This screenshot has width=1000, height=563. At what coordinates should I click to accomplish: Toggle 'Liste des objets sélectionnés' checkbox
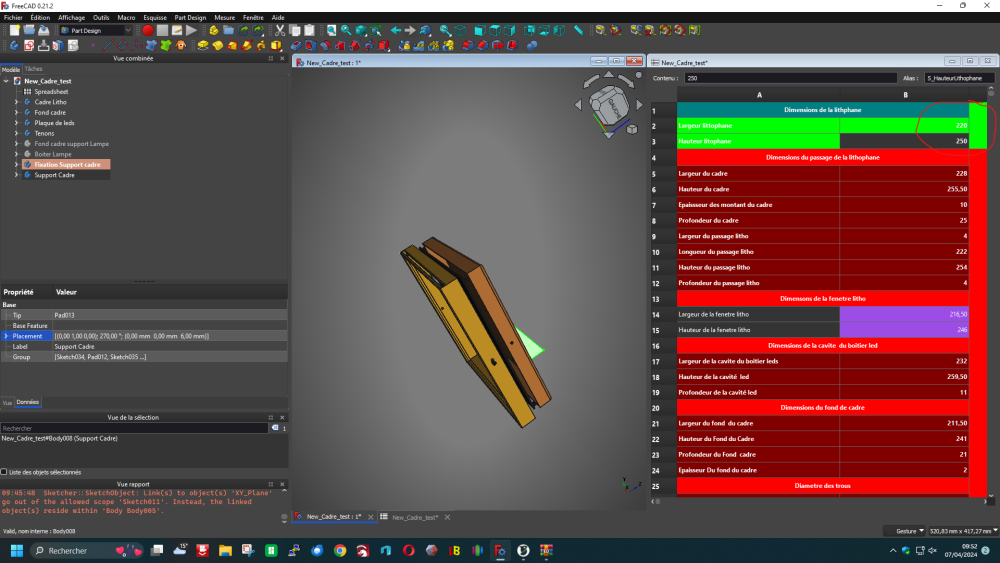click(x=4, y=472)
